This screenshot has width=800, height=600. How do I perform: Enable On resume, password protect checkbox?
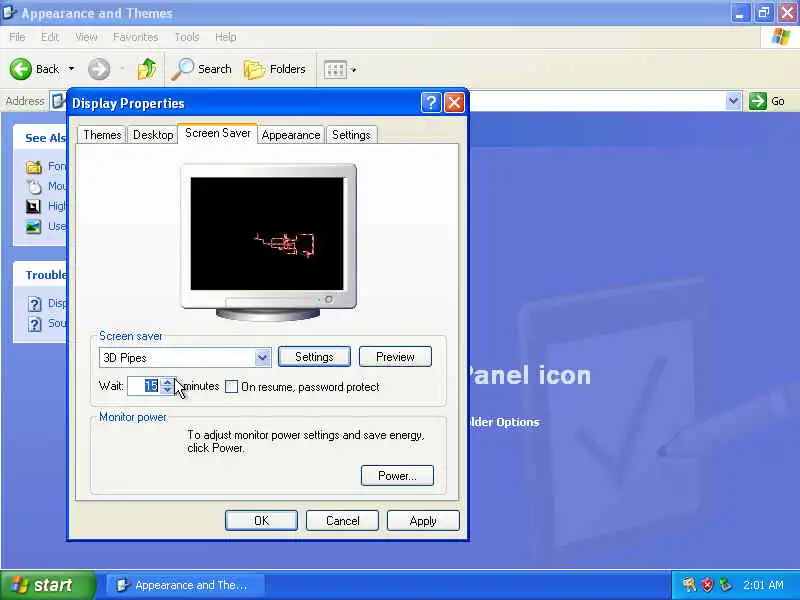tap(232, 387)
